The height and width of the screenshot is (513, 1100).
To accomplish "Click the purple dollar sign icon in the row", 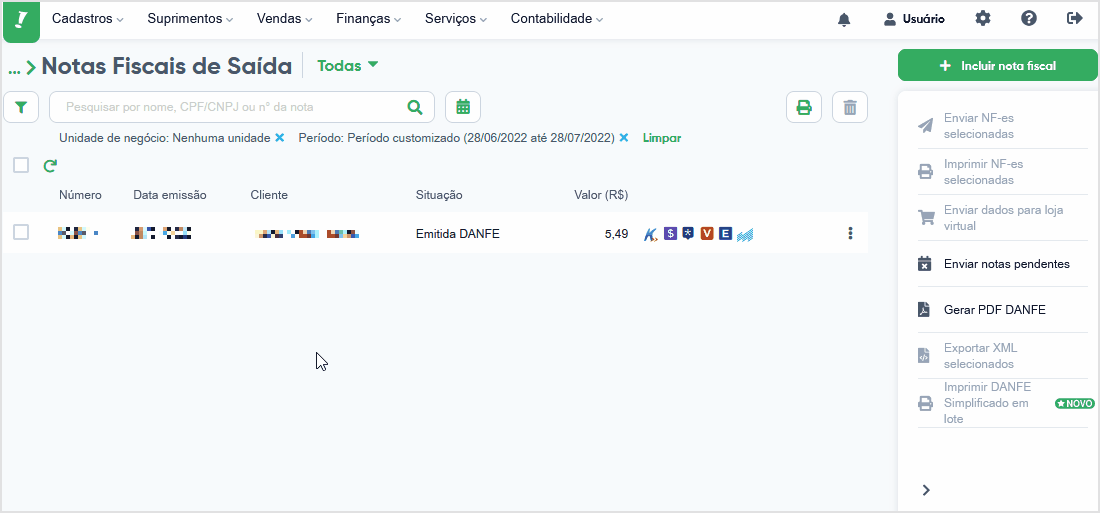I will tap(670, 233).
